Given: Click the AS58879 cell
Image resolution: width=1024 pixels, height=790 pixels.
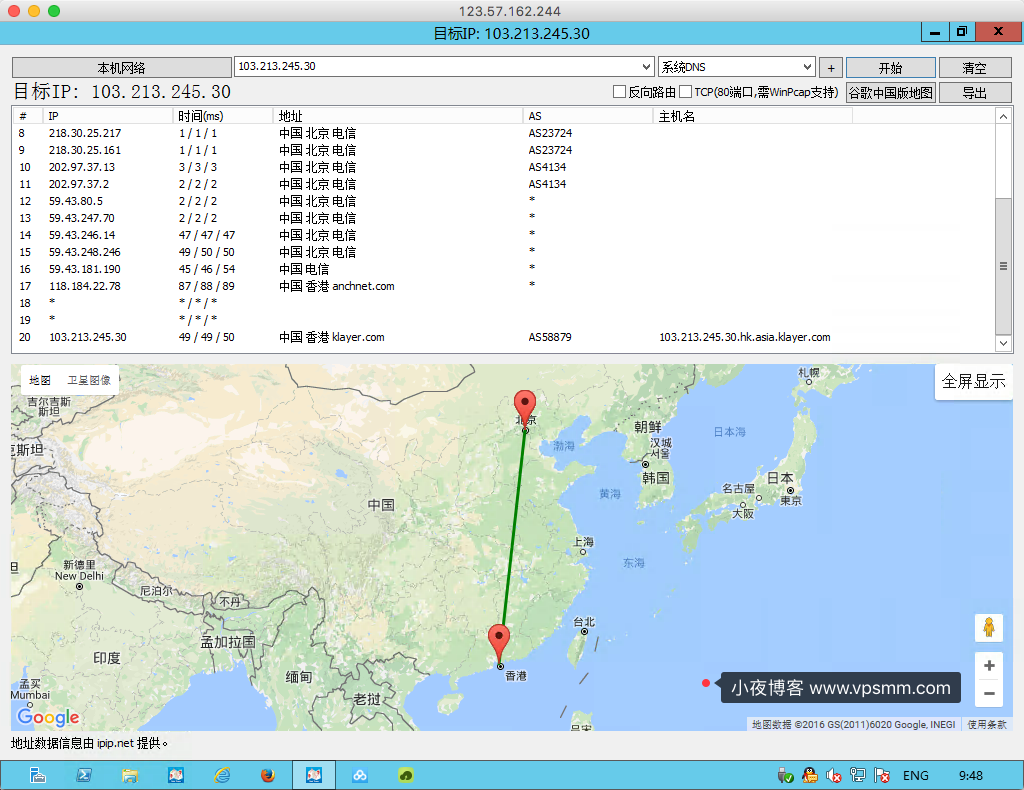Looking at the screenshot, I should point(550,337).
